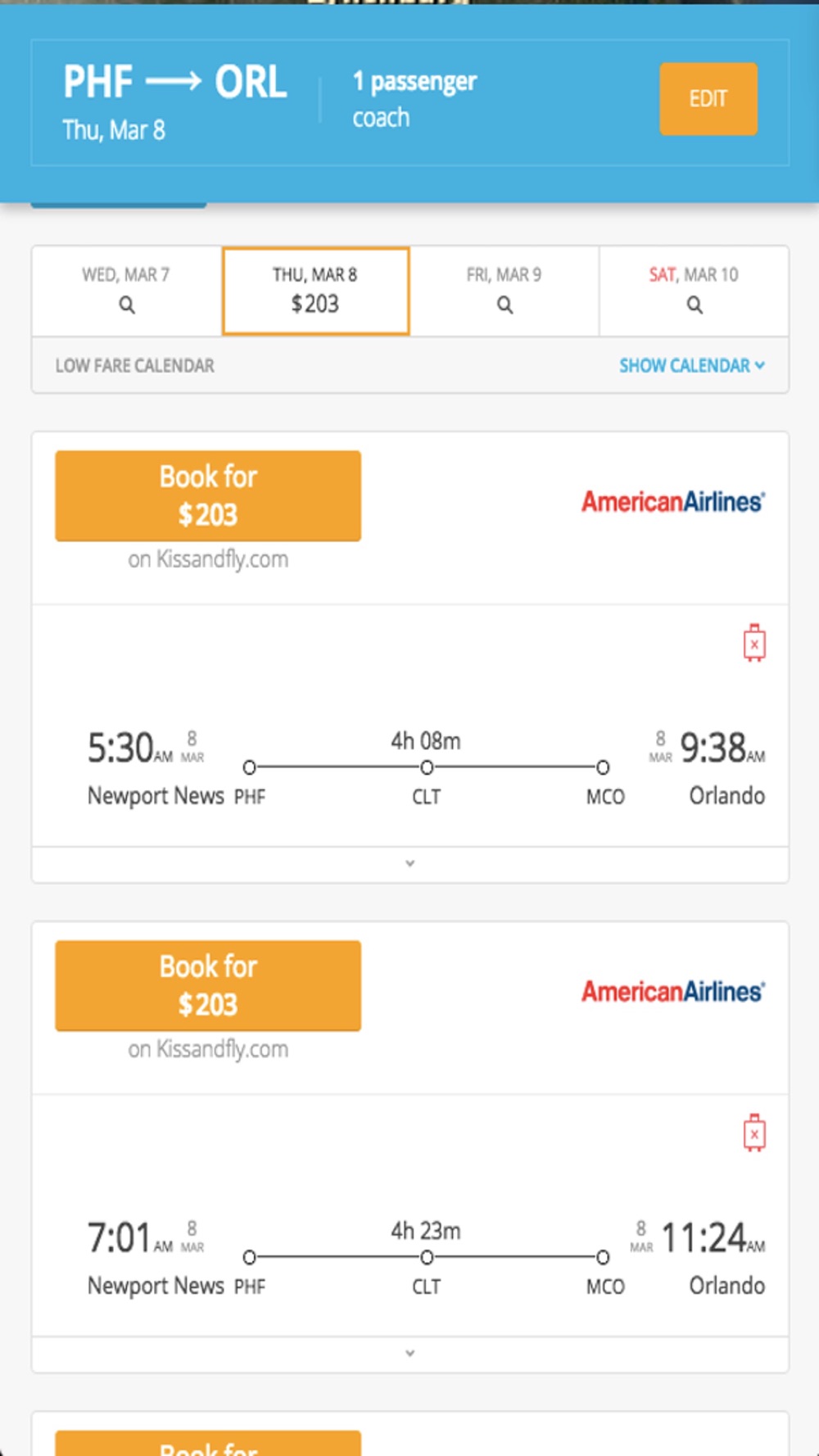This screenshot has height=1456, width=819.
Task: Book the 7:01 AM flight for $203
Action: tap(208, 985)
